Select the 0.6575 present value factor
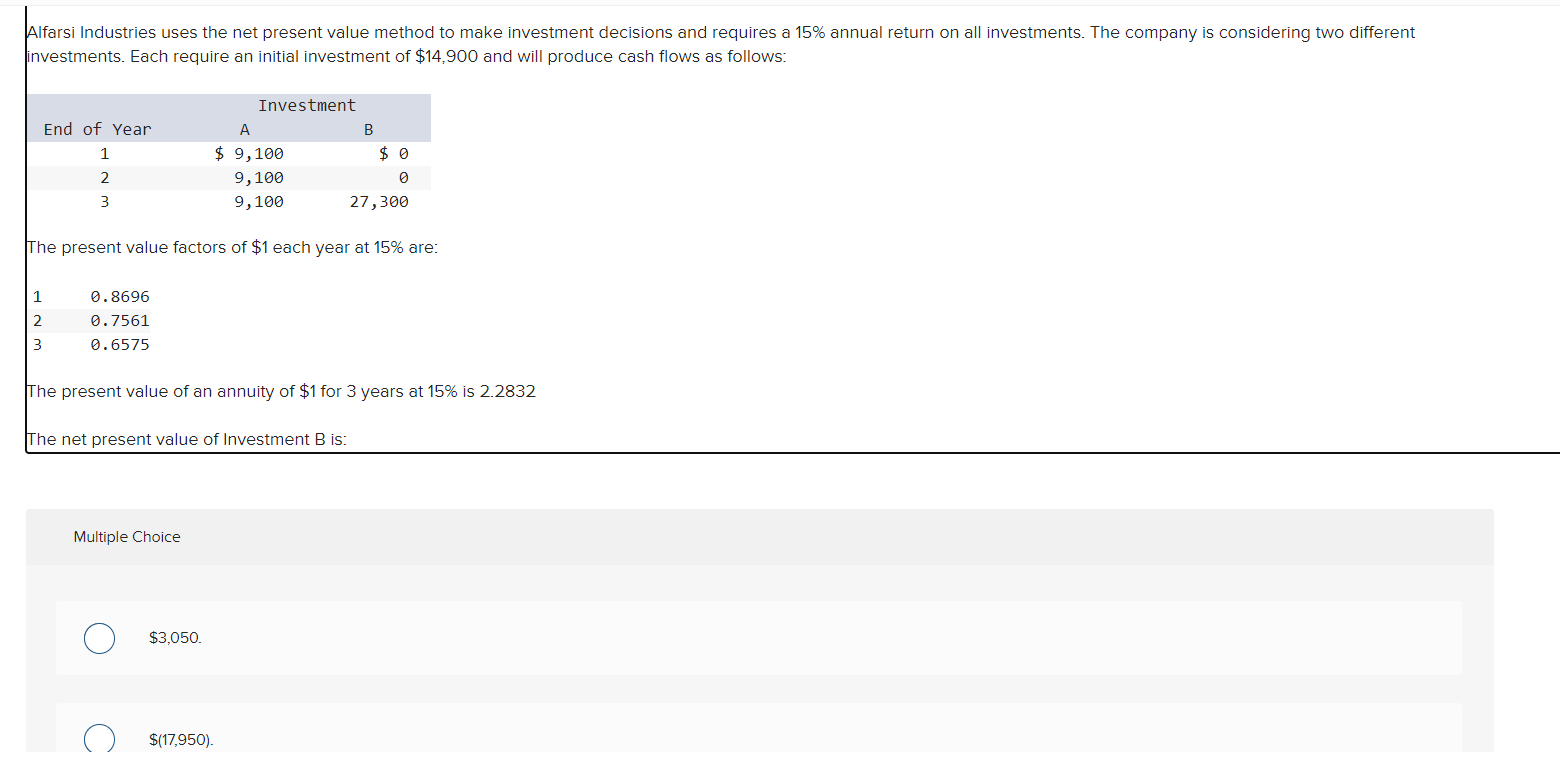Screen dimensions: 1560x766 [x=119, y=344]
